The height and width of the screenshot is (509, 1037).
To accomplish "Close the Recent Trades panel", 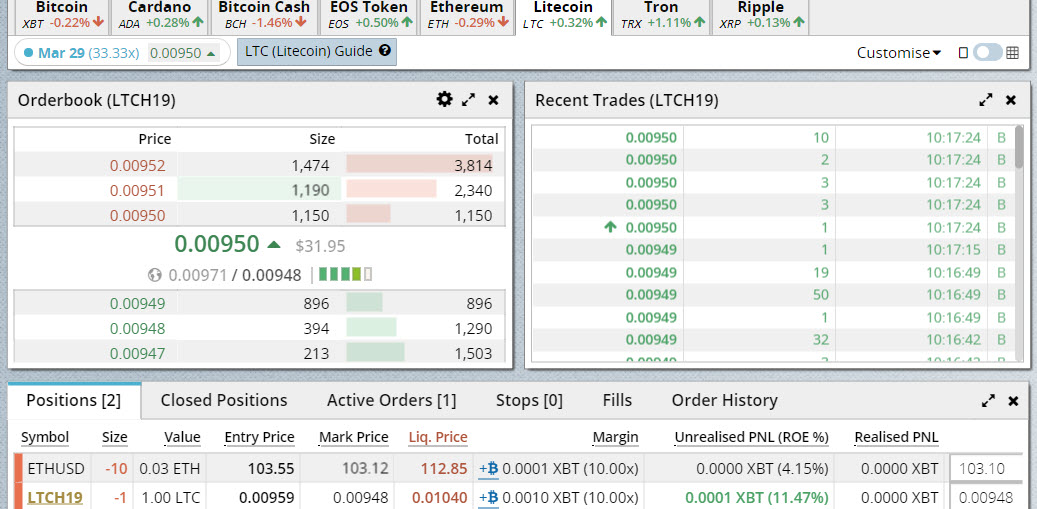I will pyautogui.click(x=1011, y=100).
